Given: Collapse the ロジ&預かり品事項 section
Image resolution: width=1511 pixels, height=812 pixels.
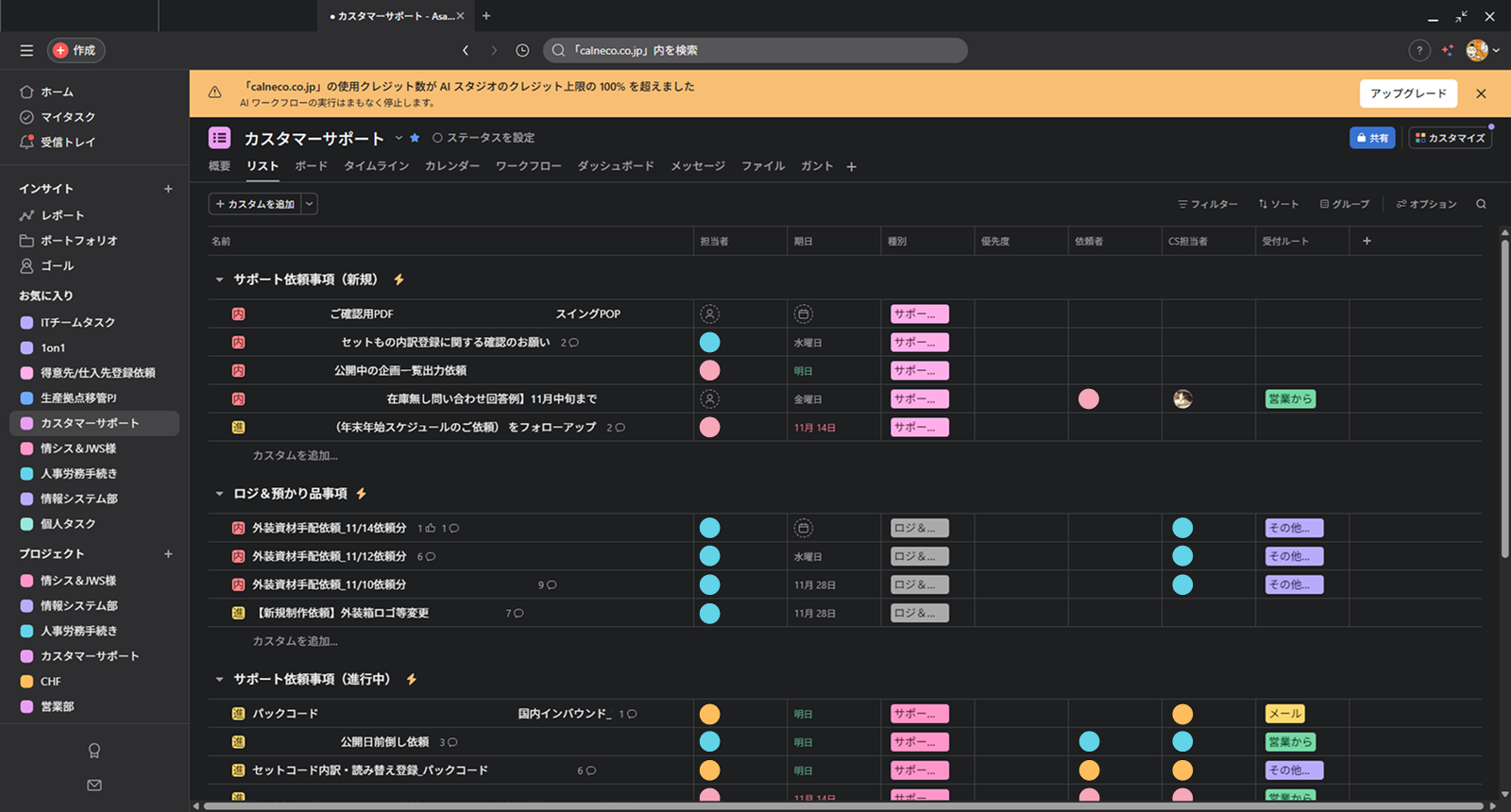Looking at the screenshot, I should click(219, 494).
